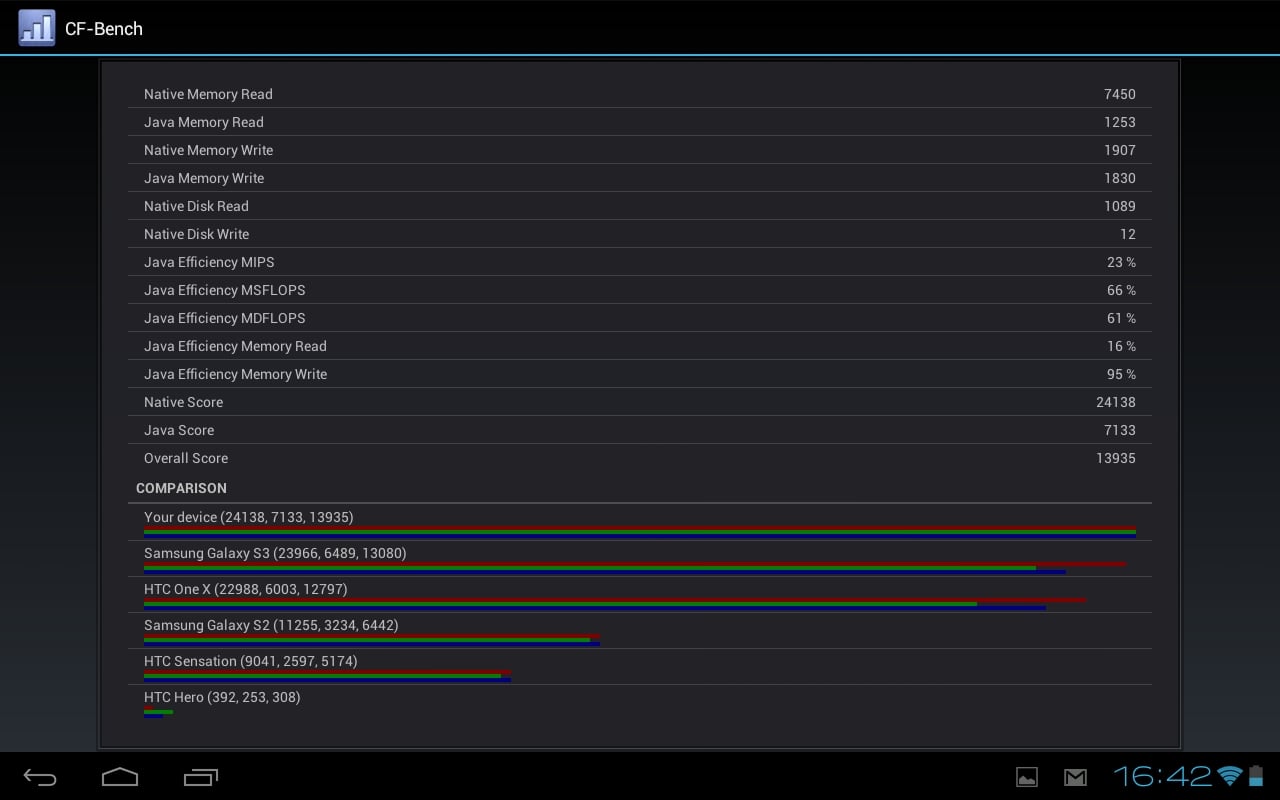The height and width of the screenshot is (800, 1280).
Task: Select the Java Memory Read row
Action: point(640,122)
